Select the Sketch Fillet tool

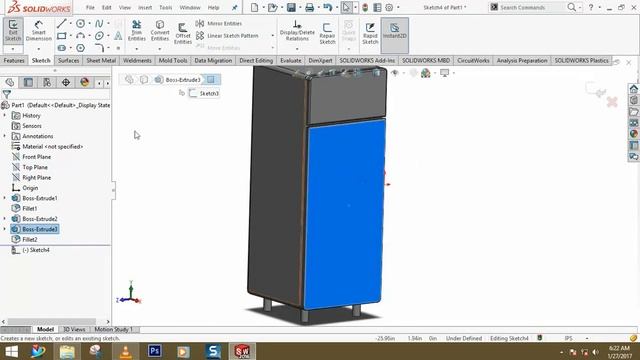[99, 48]
